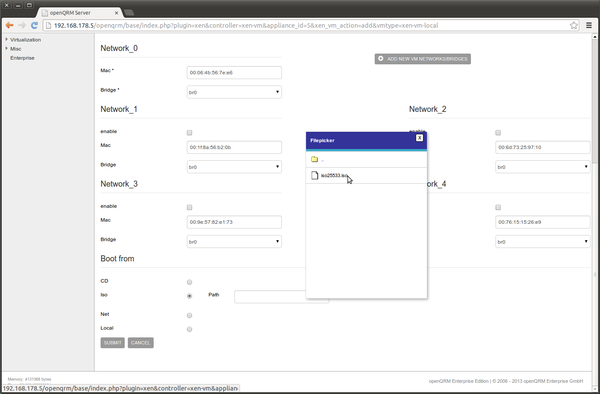Cancel the VM form
Viewport: 600px width, 394px height.
tap(140, 343)
